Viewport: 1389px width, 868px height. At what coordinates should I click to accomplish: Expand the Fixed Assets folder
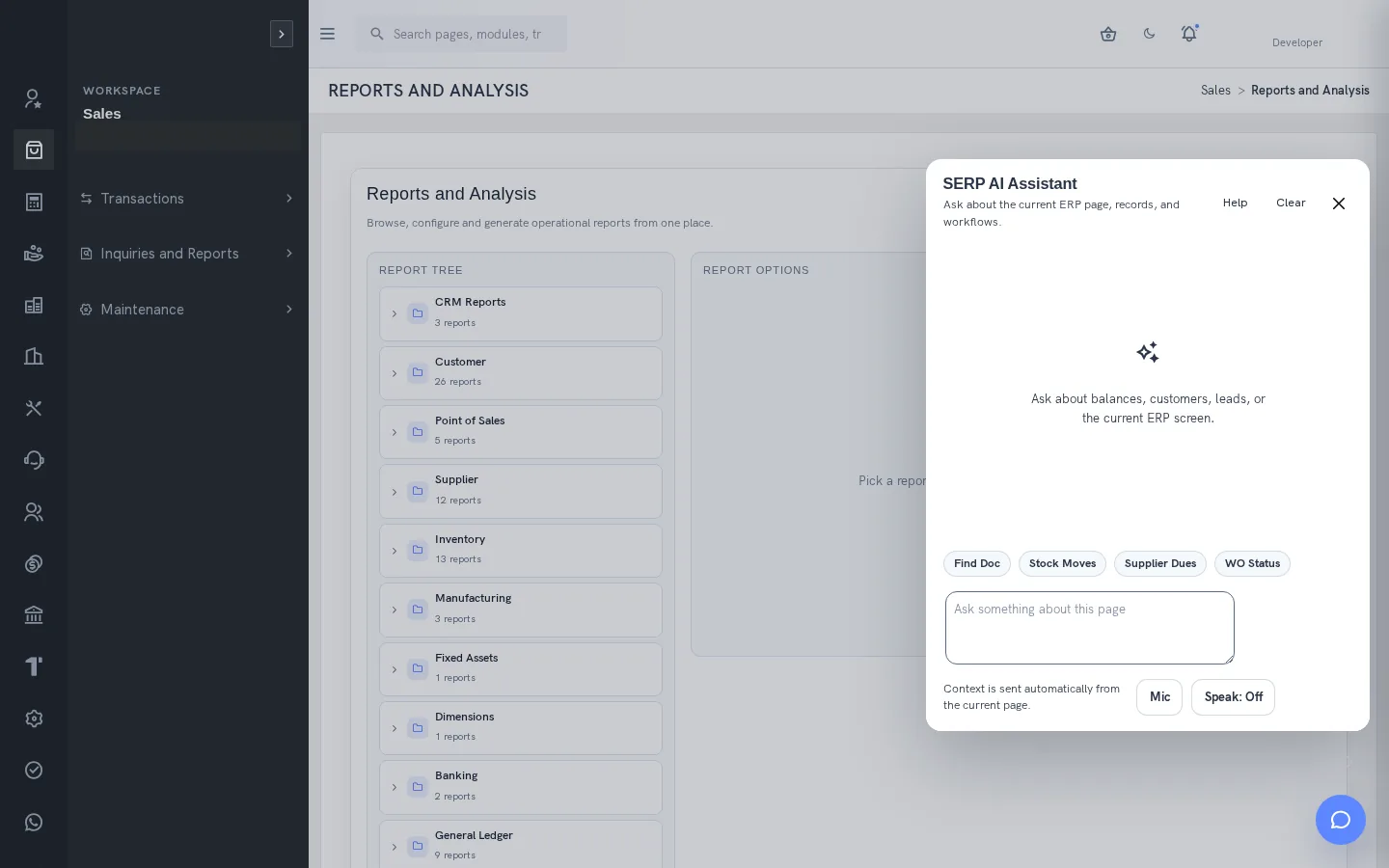[521, 669]
